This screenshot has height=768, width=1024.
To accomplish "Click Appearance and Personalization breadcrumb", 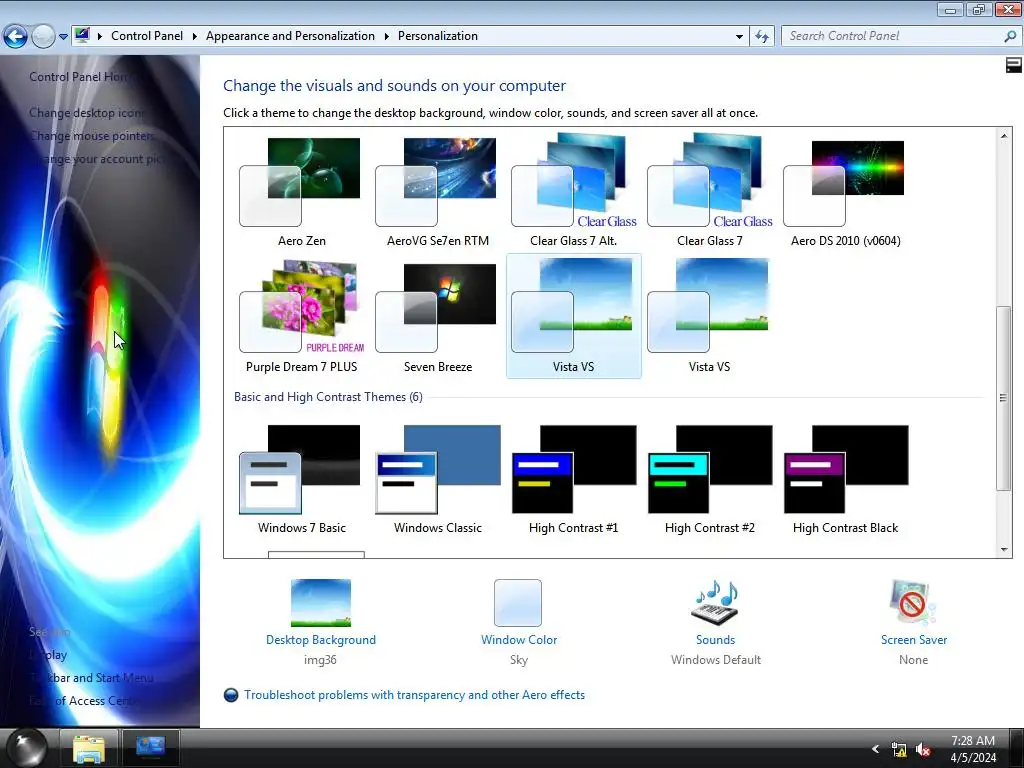I will click(x=290, y=36).
